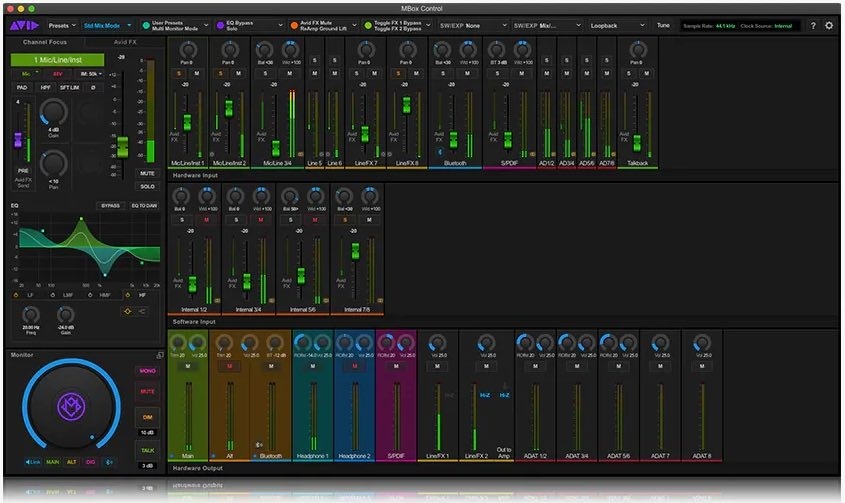Solo the Mic/Line/Inst 1 channel

[178, 73]
